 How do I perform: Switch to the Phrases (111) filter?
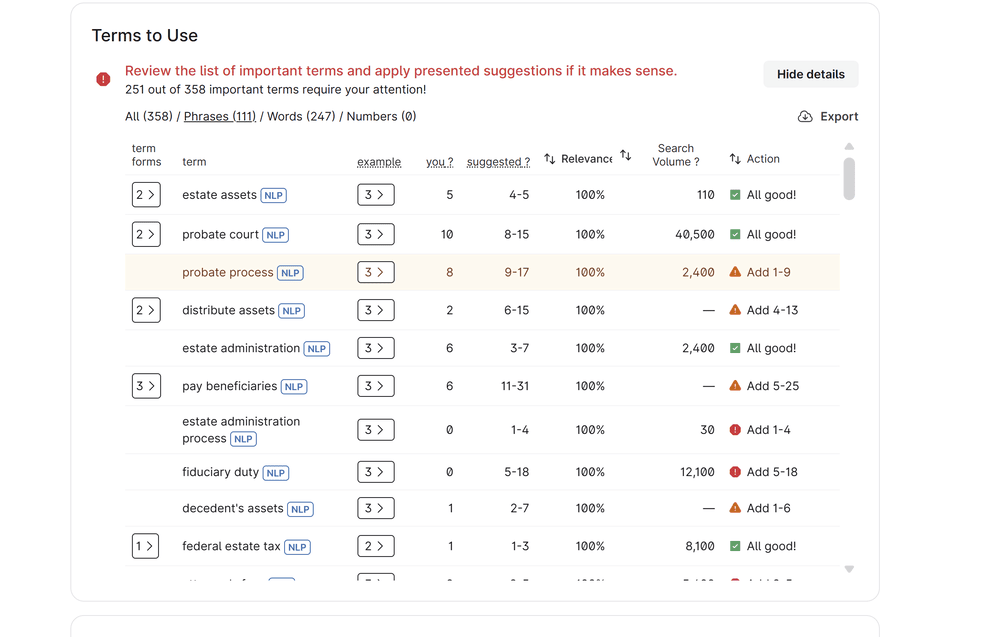[x=220, y=117]
